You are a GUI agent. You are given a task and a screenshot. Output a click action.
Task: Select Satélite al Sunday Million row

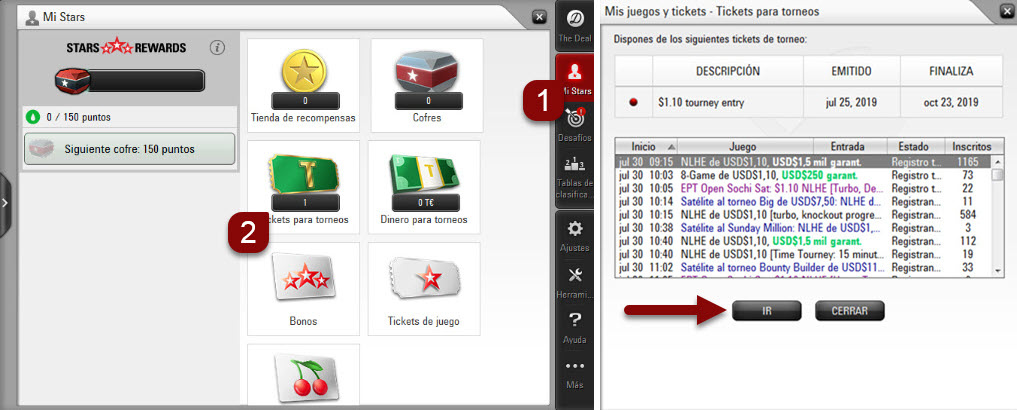coord(804,228)
